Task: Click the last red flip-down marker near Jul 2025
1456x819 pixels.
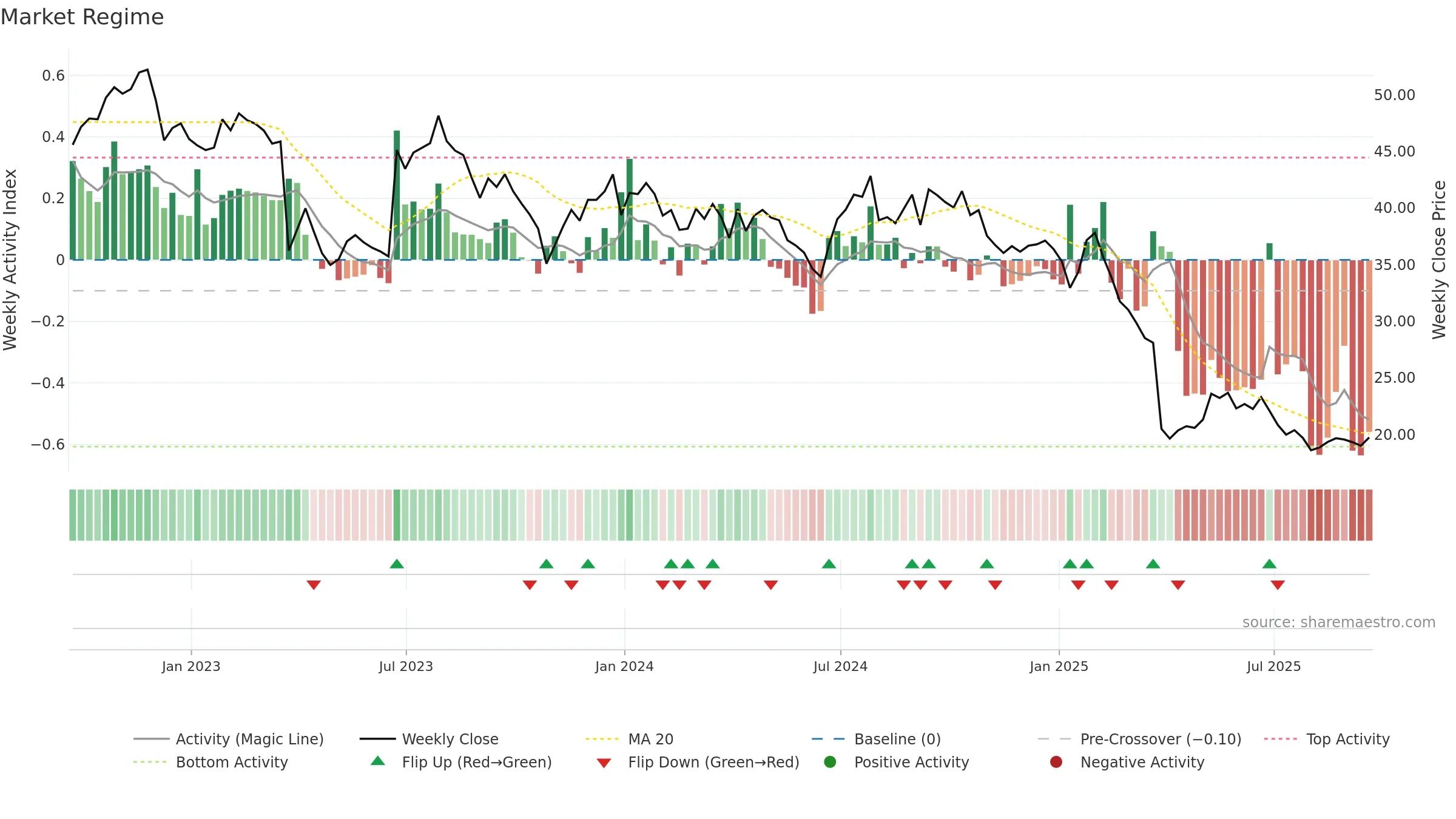Action: [x=1278, y=585]
